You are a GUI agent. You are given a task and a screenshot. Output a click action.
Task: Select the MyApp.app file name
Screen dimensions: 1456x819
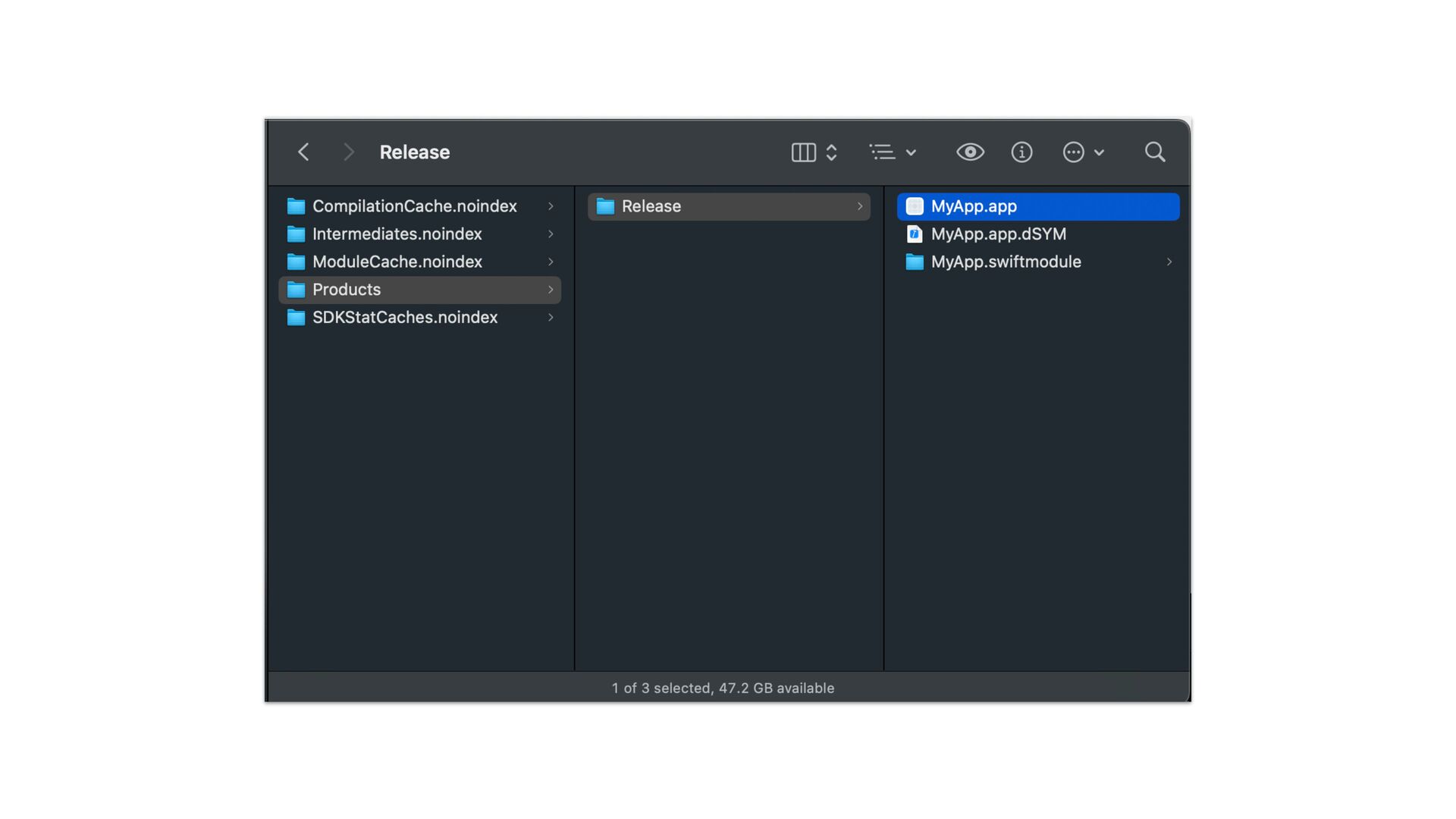tap(974, 206)
